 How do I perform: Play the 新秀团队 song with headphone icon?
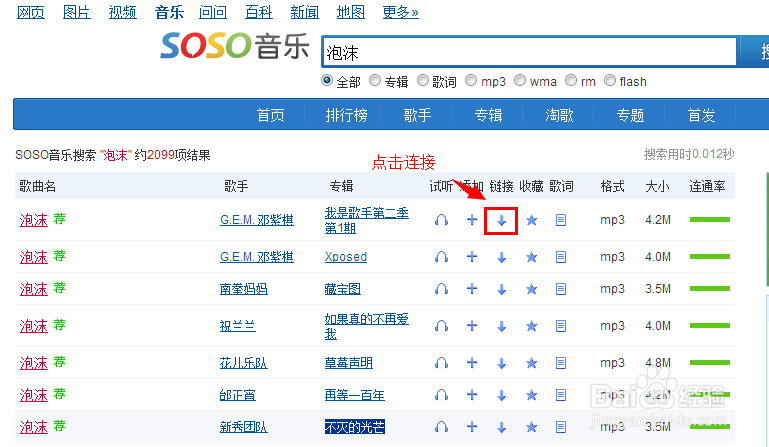tap(441, 427)
